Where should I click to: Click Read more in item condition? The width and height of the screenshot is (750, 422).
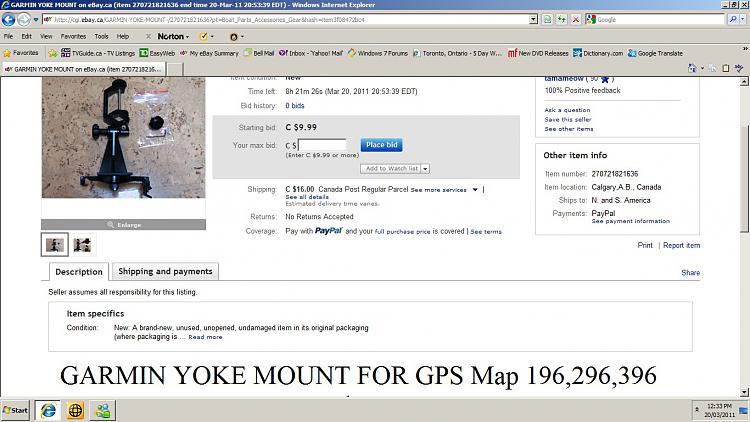205,337
